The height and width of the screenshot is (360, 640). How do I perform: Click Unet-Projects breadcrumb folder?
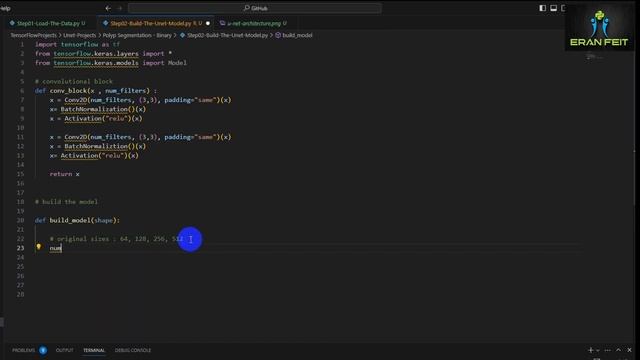point(80,36)
